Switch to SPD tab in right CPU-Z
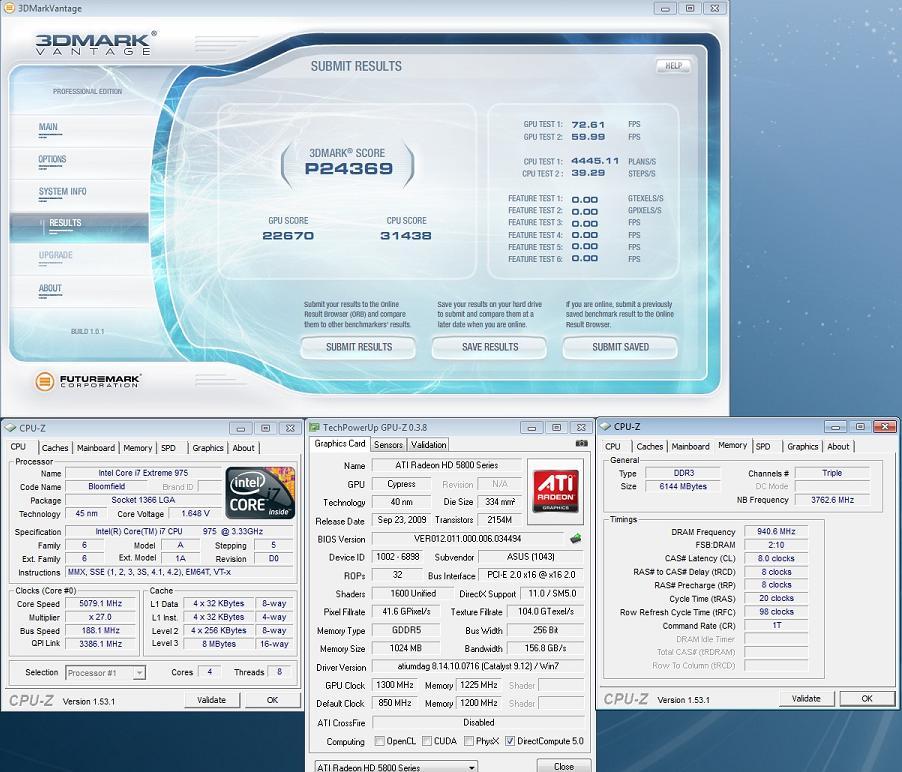Screen dimensions: 902x772 (763, 446)
